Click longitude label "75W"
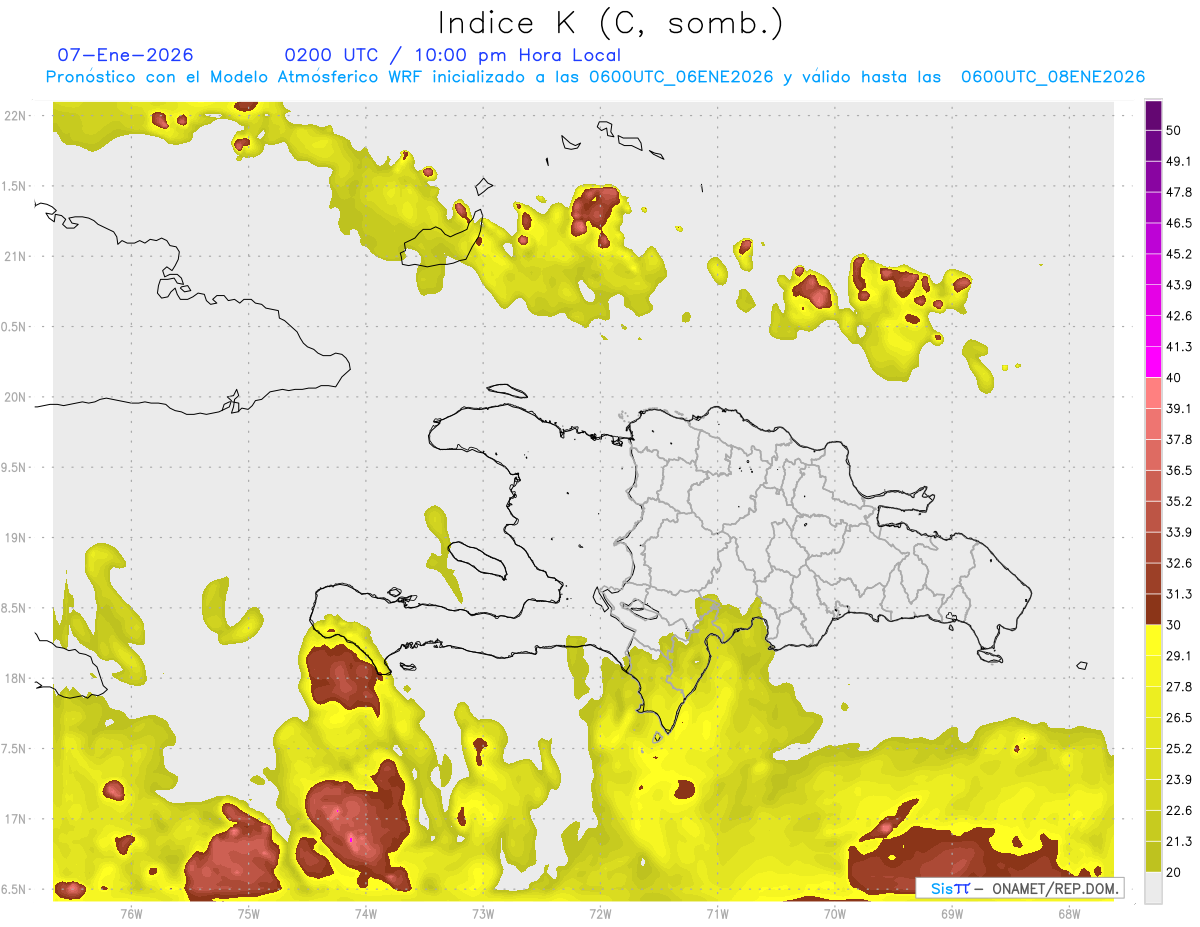The width and height of the screenshot is (1200, 927). click(248, 913)
